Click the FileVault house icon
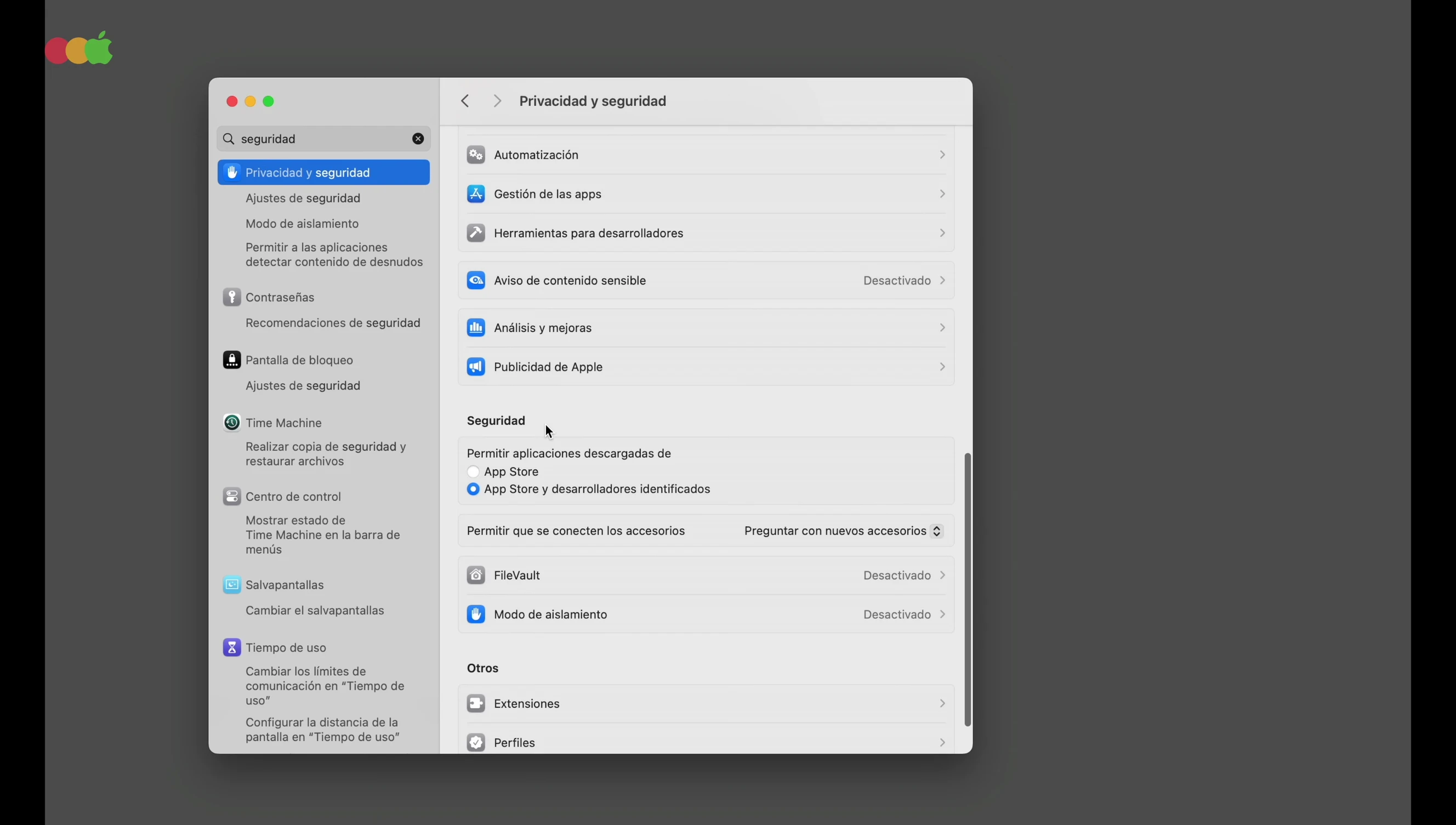The width and height of the screenshot is (1456, 825). point(475,575)
